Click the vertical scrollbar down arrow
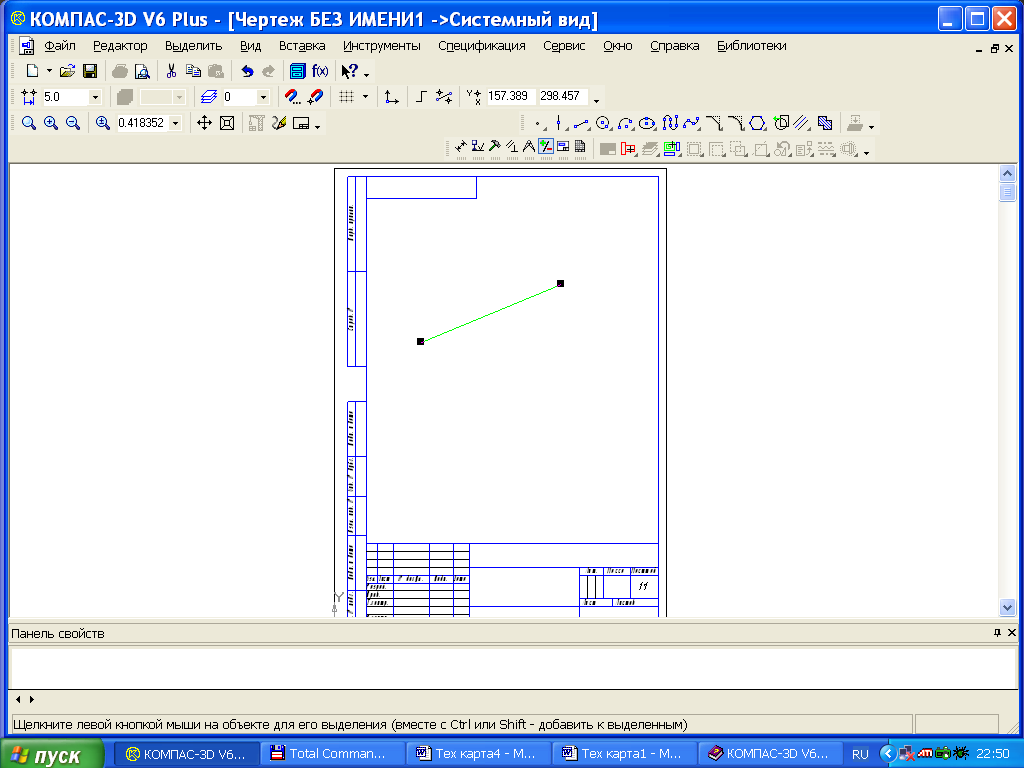This screenshot has height=768, width=1024. (x=1007, y=607)
